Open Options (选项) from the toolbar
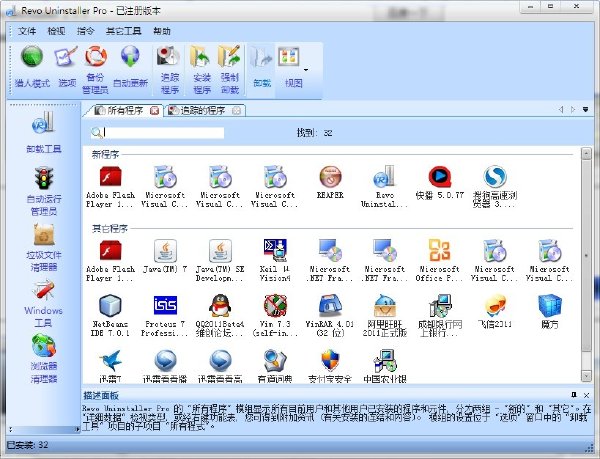 tap(67, 67)
